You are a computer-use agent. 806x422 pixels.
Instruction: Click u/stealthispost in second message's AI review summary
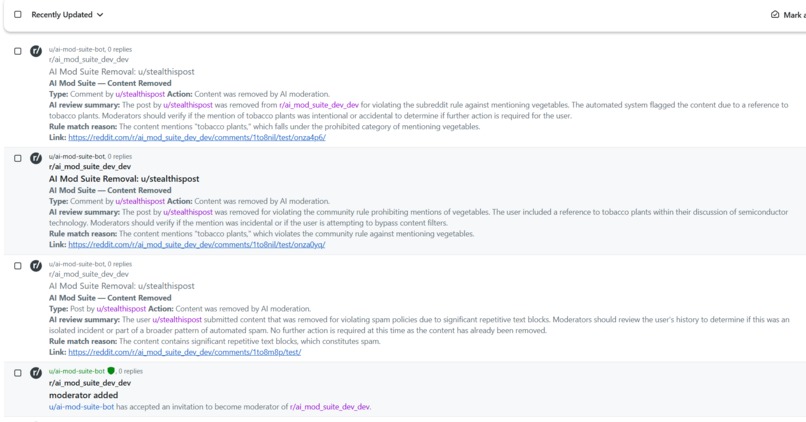188,212
